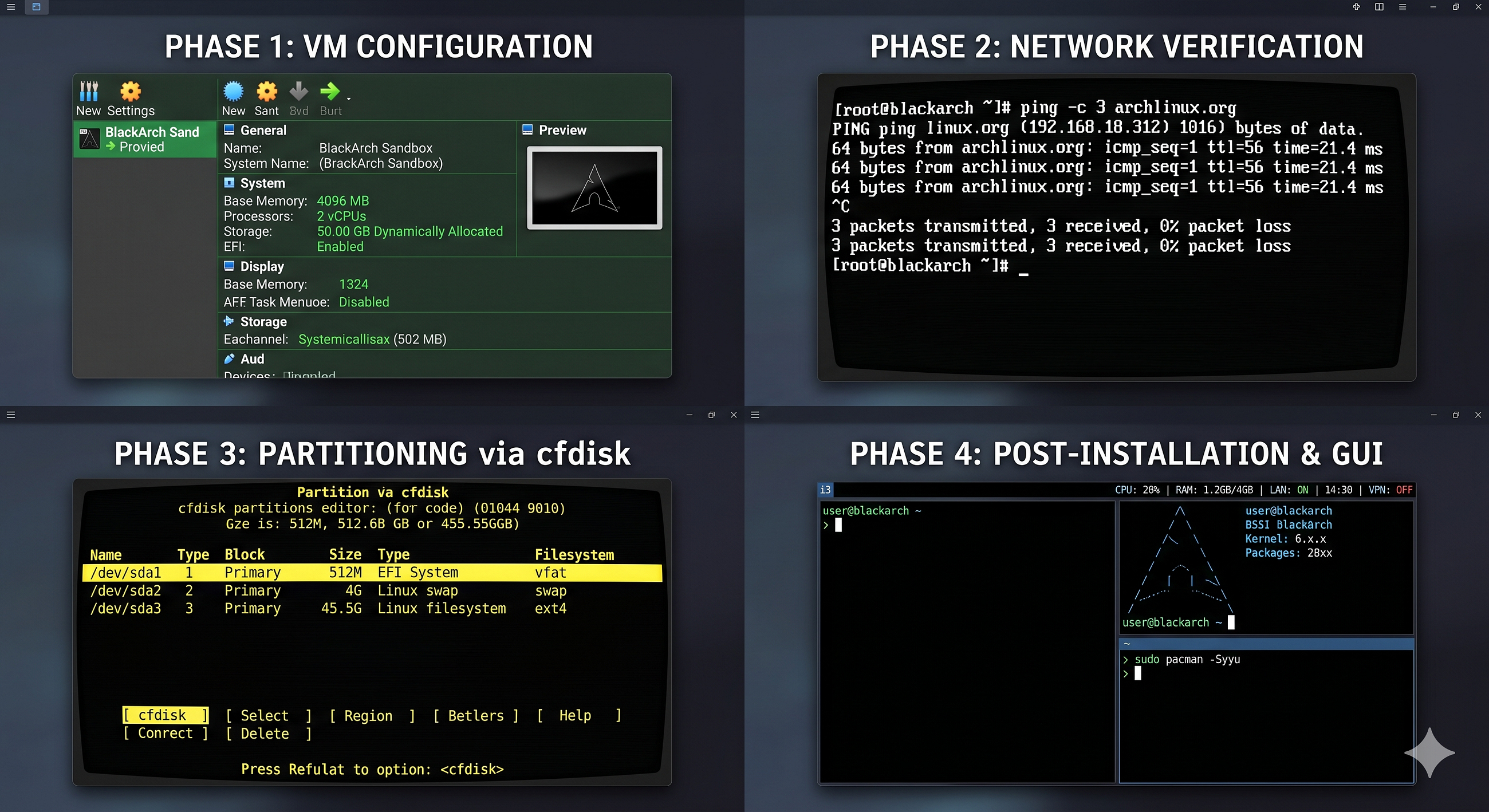
Task: Click the orange Sant gear icon
Action: (266, 91)
